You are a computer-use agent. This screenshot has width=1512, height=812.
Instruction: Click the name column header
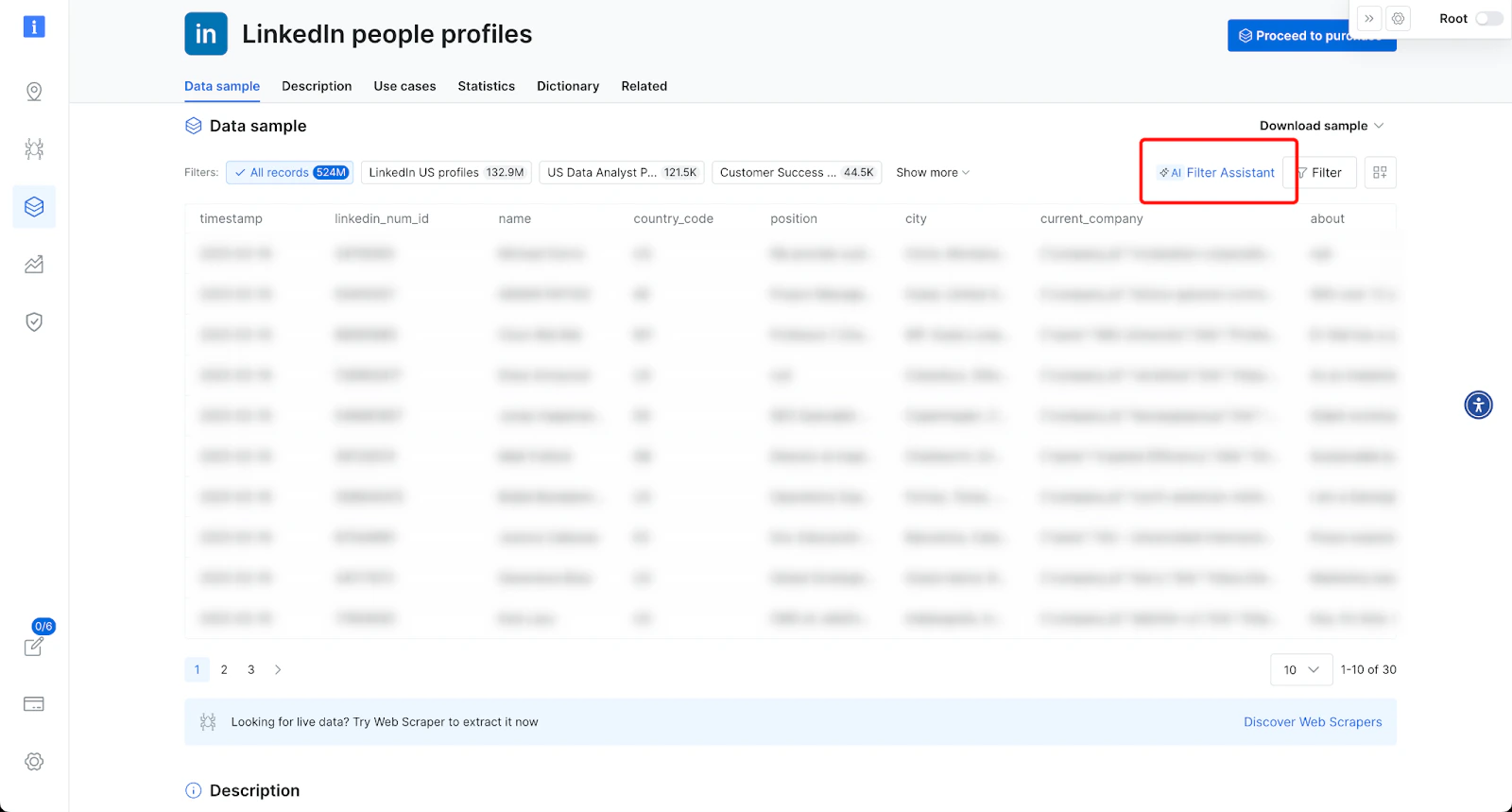[515, 218]
